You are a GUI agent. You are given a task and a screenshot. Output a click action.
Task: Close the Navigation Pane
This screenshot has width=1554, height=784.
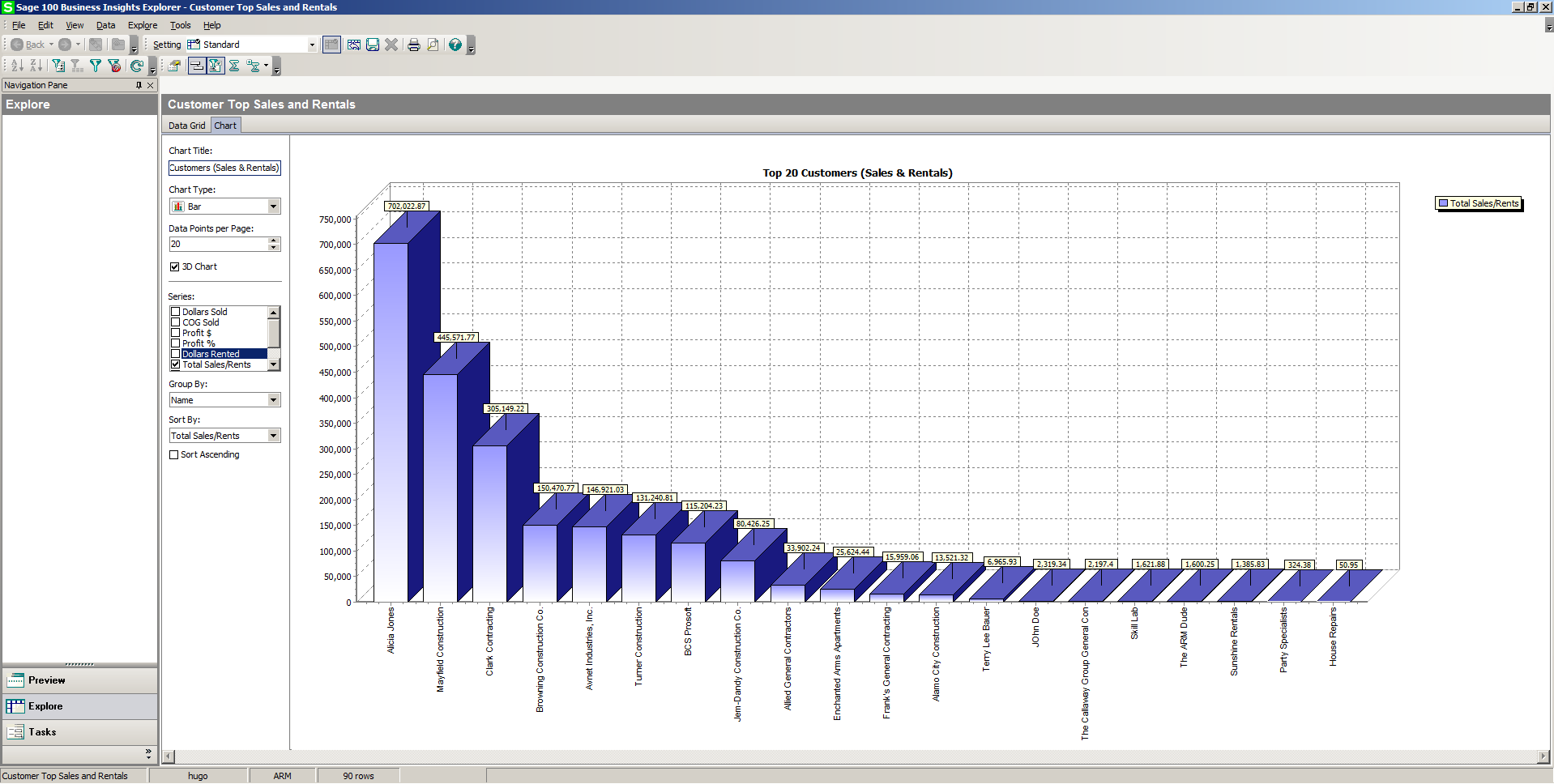click(150, 85)
